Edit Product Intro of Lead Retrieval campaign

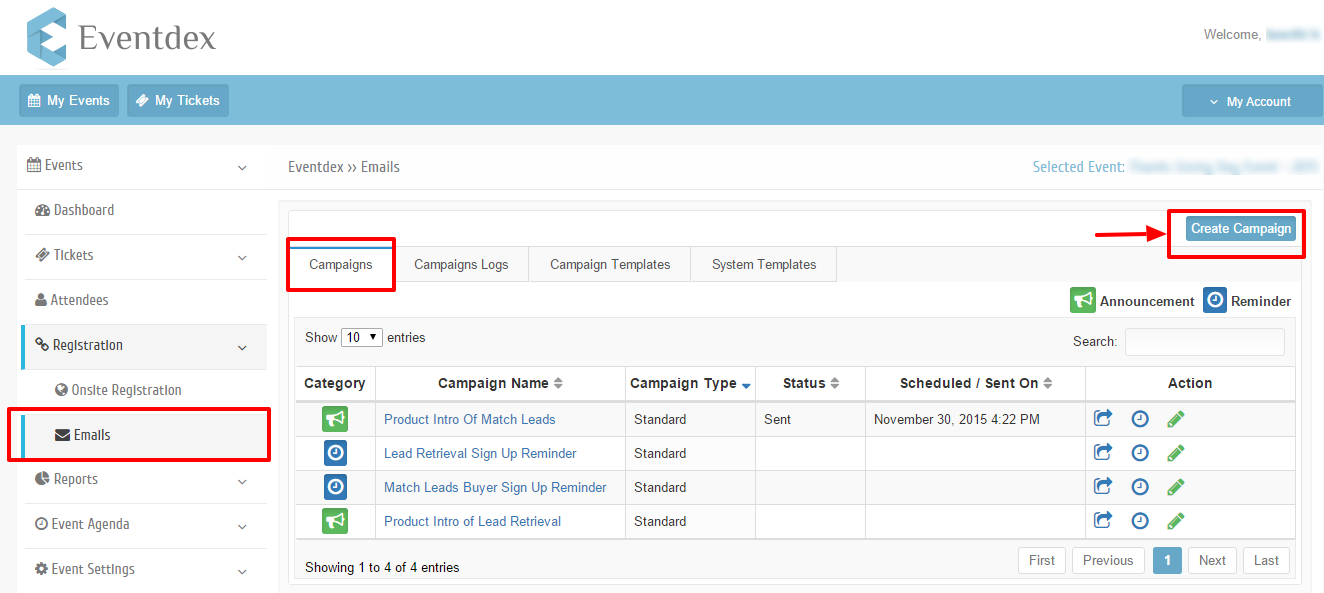click(x=1176, y=521)
